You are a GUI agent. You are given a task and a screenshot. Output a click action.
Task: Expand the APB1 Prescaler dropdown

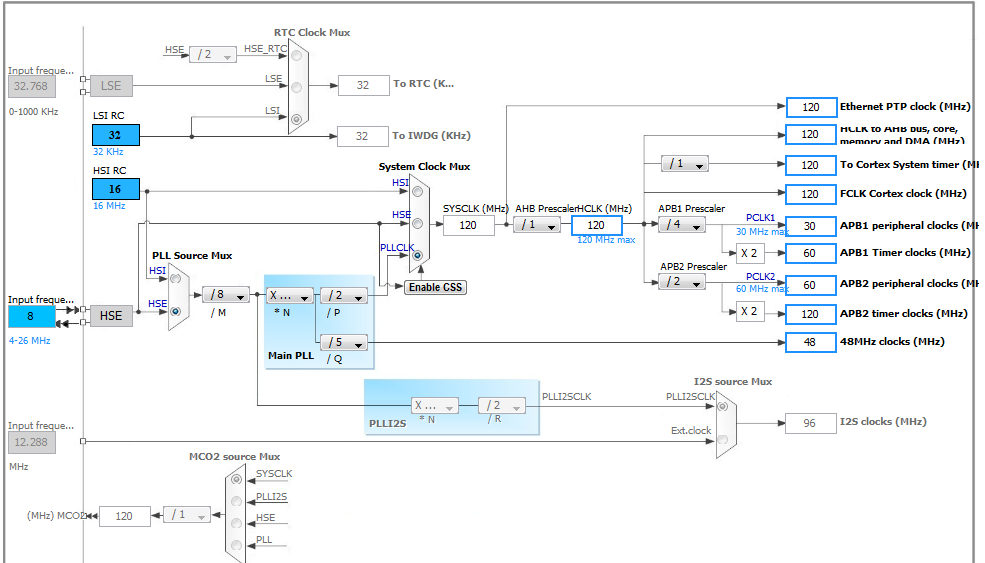click(x=682, y=224)
